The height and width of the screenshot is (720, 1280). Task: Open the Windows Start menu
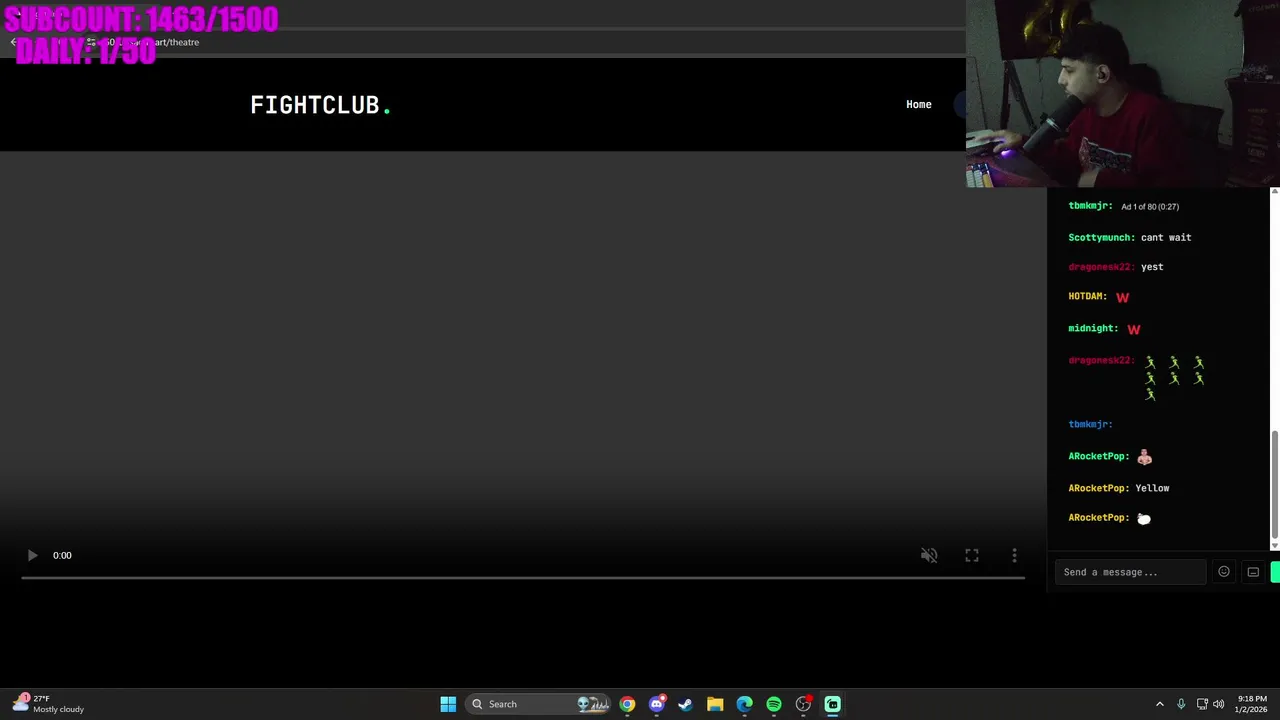pos(448,704)
